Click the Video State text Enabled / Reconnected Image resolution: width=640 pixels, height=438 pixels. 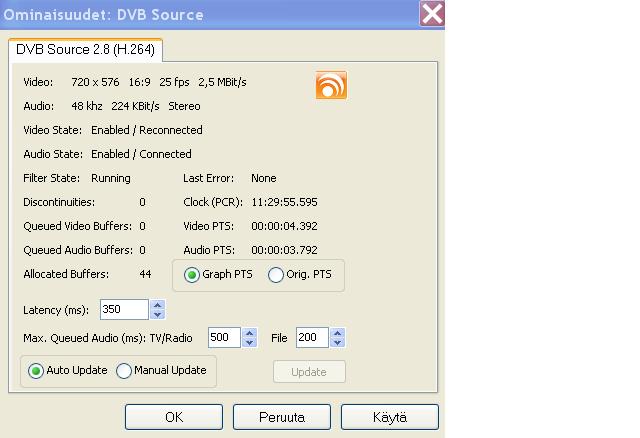(147, 130)
